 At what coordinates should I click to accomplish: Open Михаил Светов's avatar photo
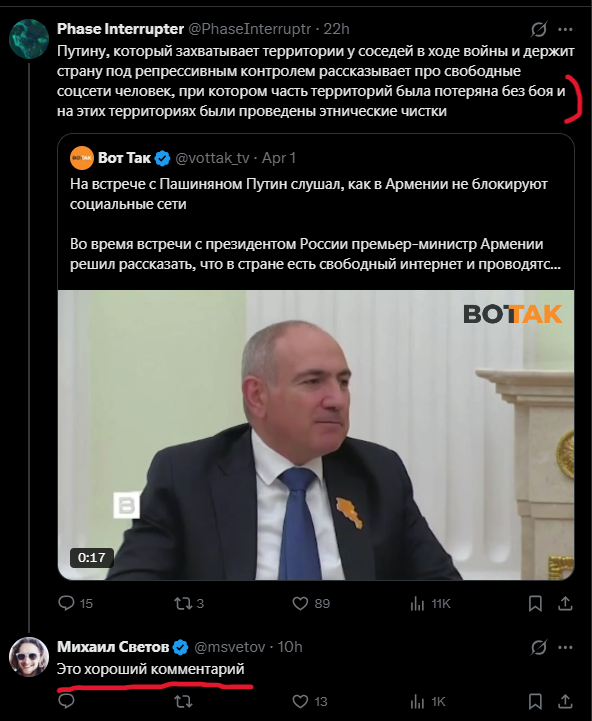[x=29, y=657]
